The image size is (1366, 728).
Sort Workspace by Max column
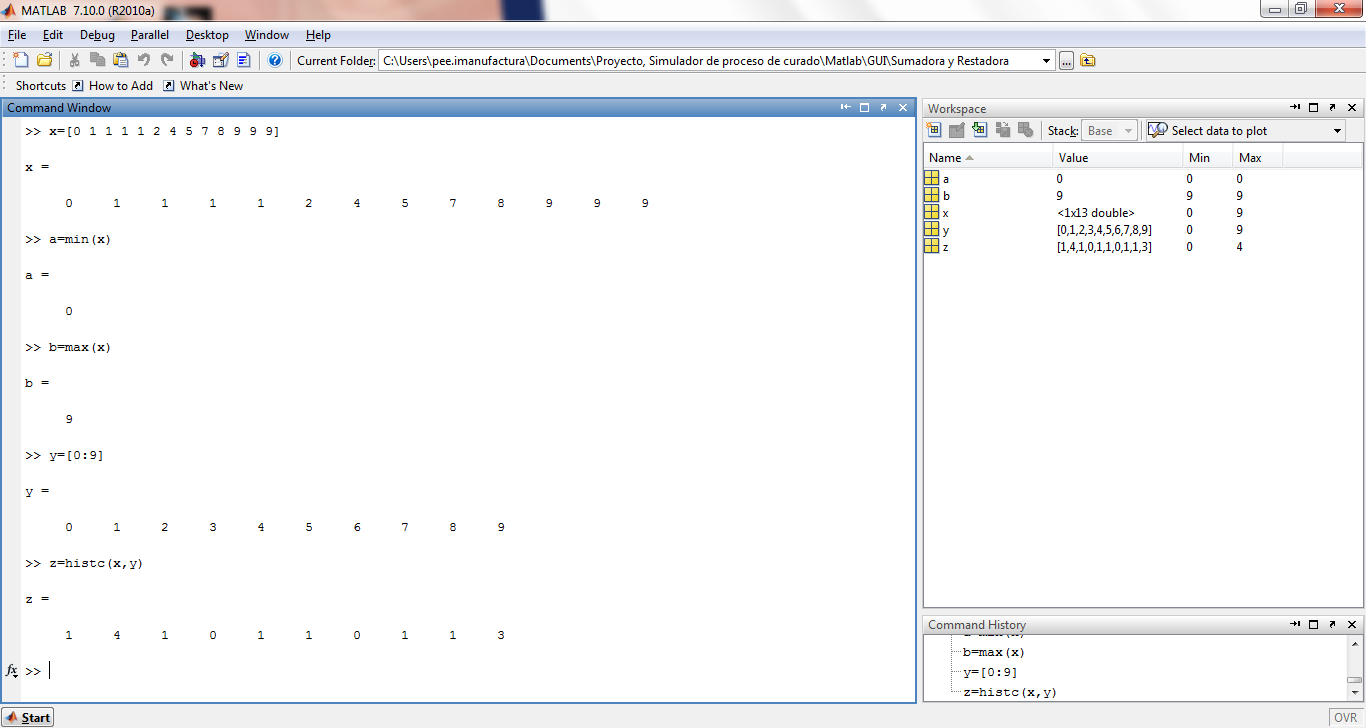point(1258,157)
